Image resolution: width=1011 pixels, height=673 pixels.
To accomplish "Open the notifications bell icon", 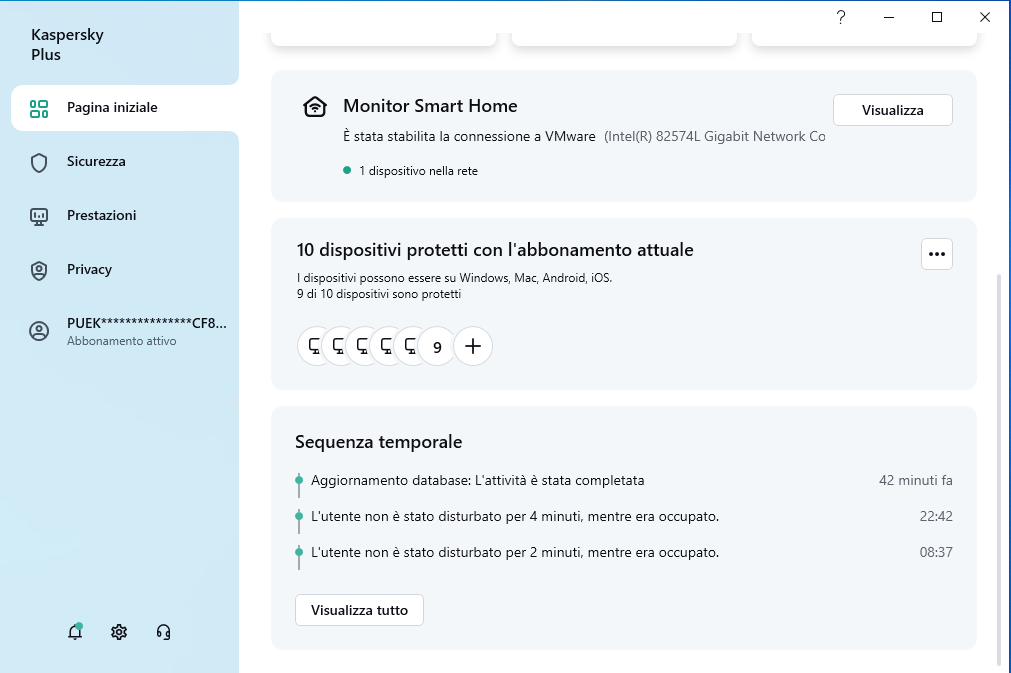I will point(75,632).
